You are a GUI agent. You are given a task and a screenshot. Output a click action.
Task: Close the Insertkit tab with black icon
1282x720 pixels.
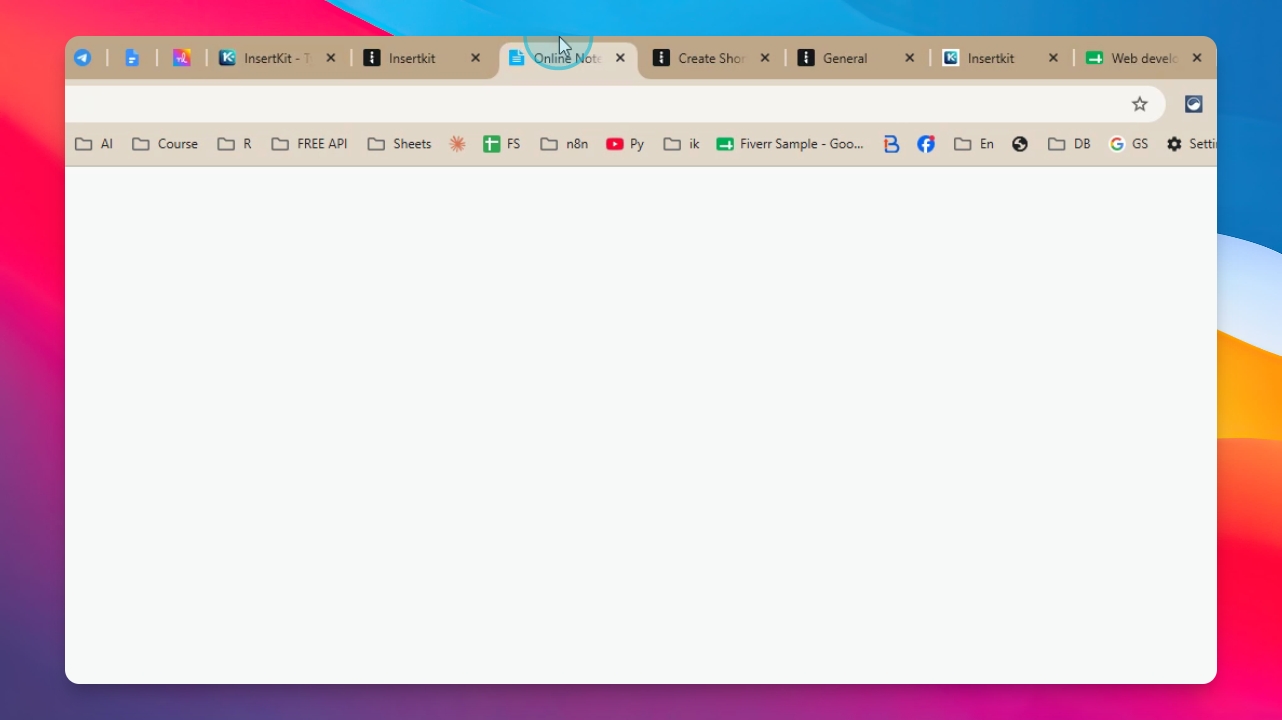click(x=475, y=58)
